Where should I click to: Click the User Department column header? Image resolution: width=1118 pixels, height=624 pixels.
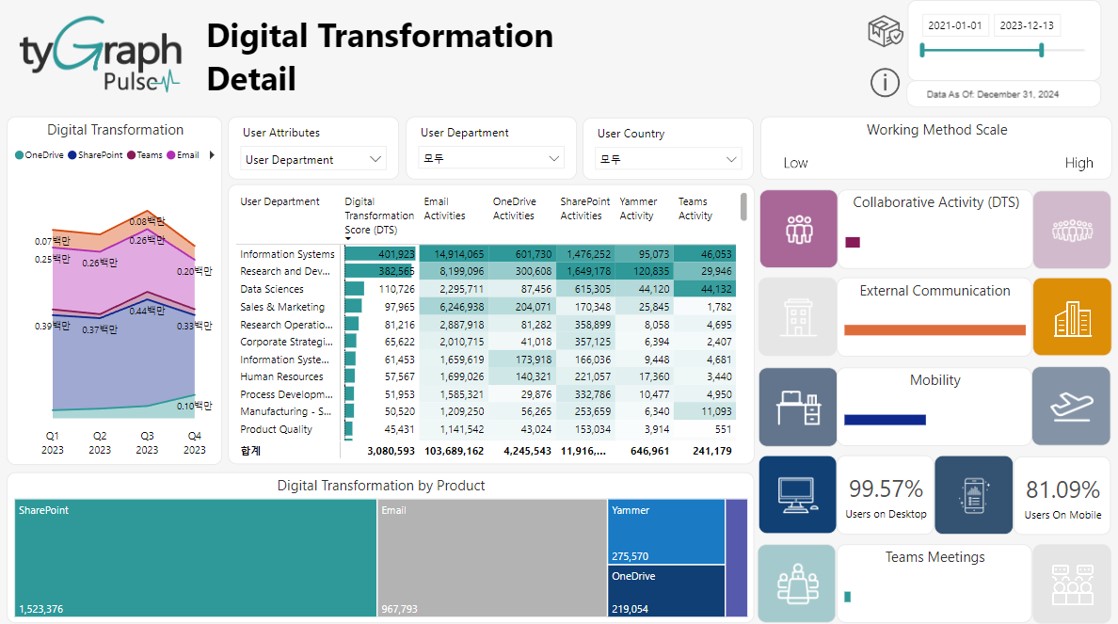pos(280,202)
